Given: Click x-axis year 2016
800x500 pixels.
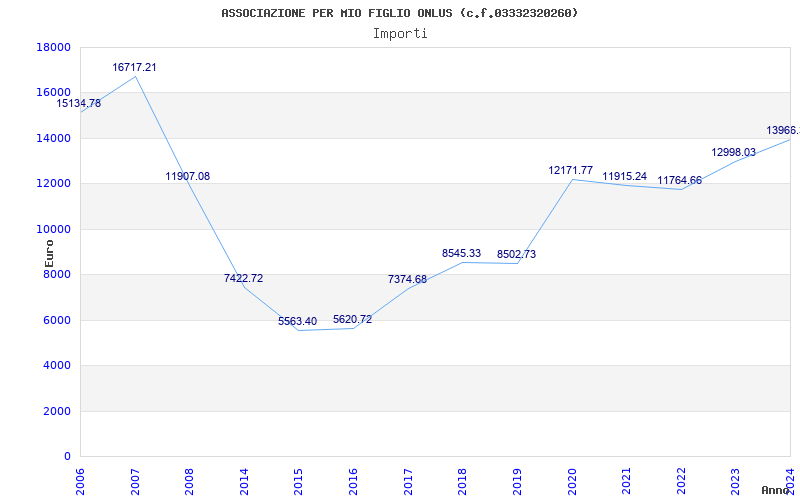Looking at the screenshot, I should 353,482.
